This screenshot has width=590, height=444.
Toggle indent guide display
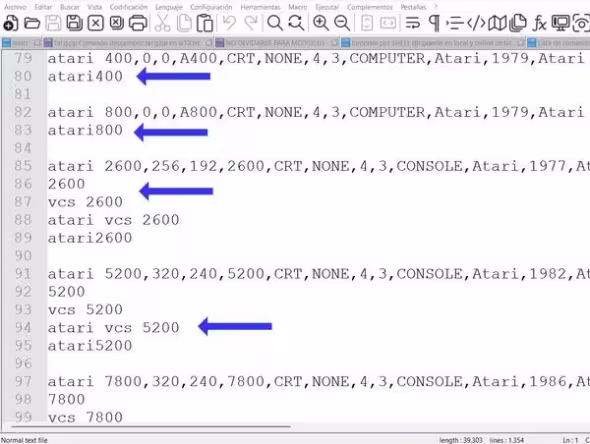pos(455,23)
